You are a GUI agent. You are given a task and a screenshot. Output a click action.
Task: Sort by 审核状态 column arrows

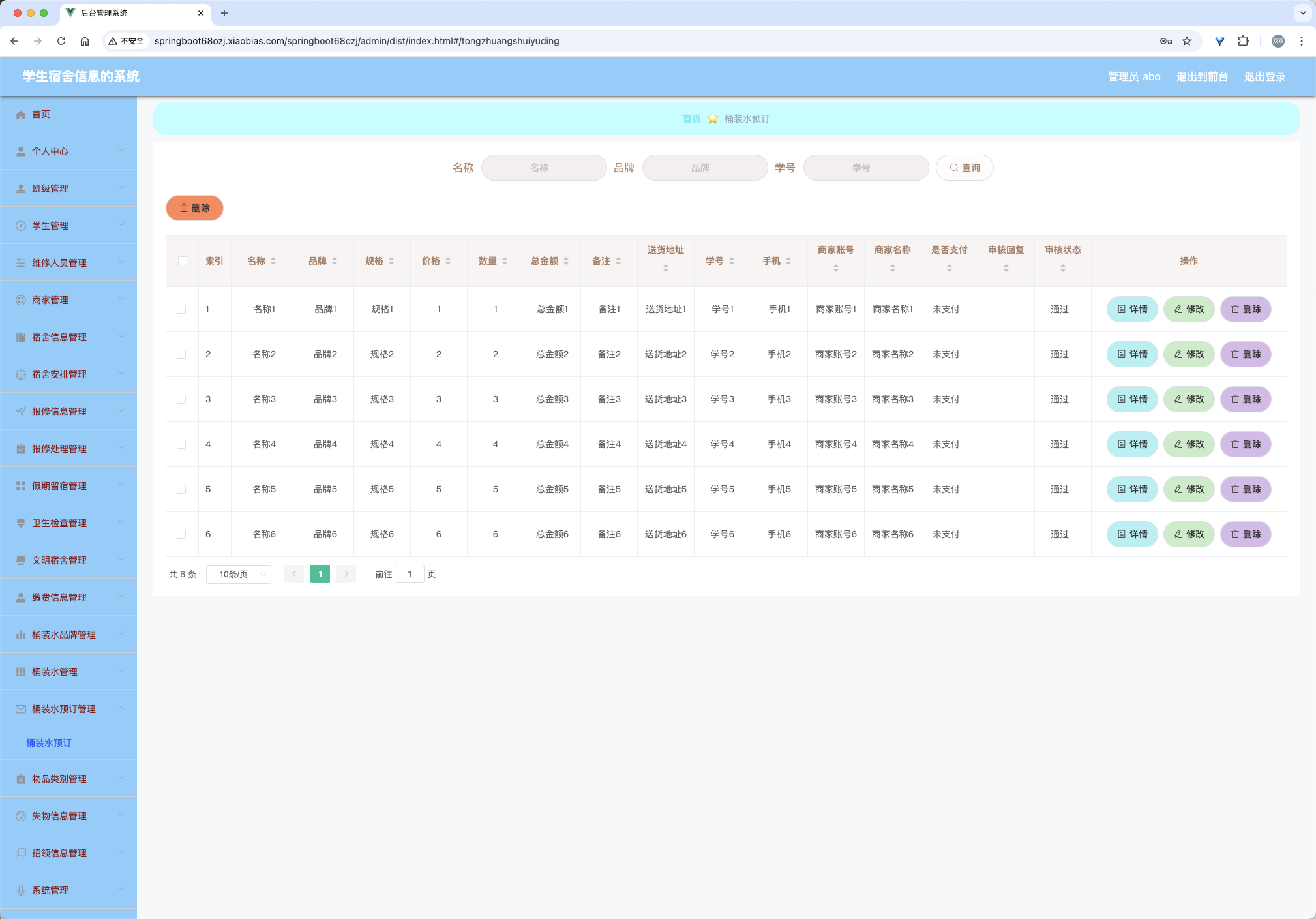[1063, 268]
